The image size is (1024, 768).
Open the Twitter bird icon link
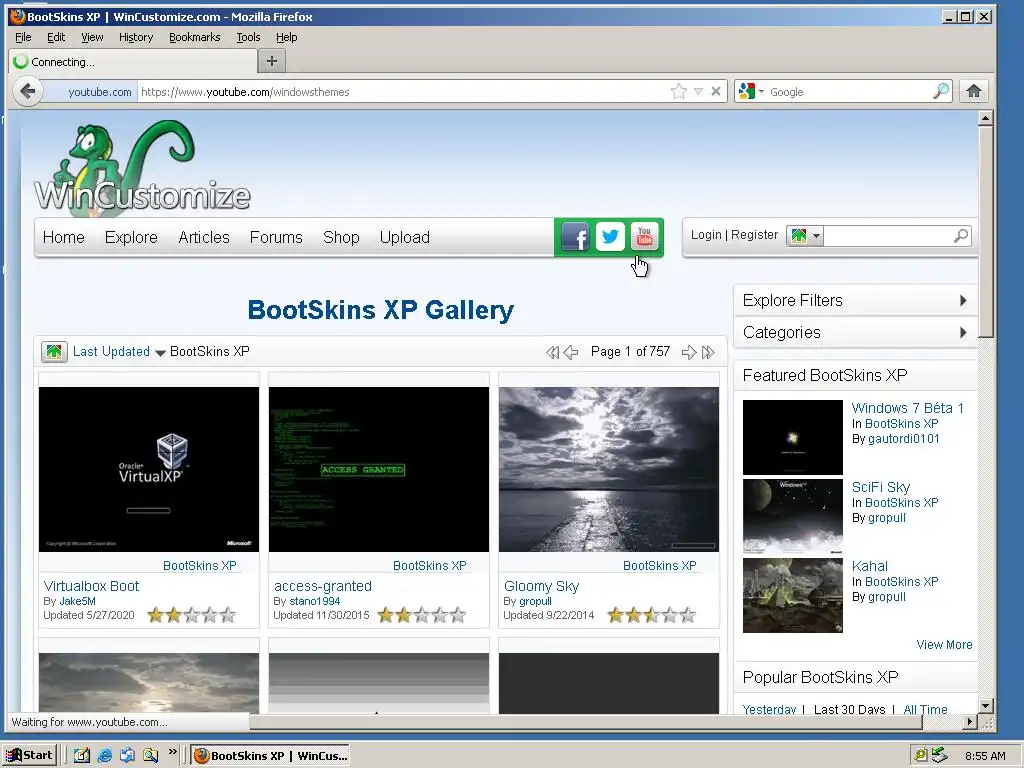[610, 236]
